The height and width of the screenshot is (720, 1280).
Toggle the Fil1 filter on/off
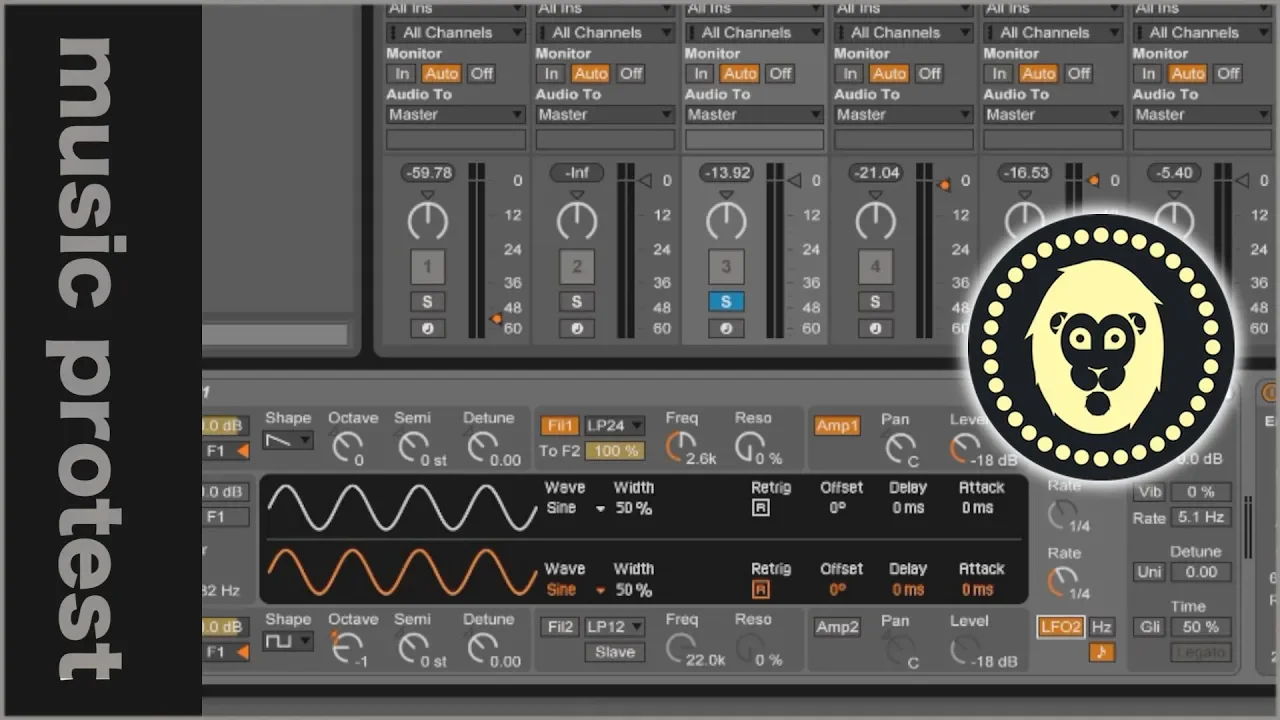click(559, 426)
